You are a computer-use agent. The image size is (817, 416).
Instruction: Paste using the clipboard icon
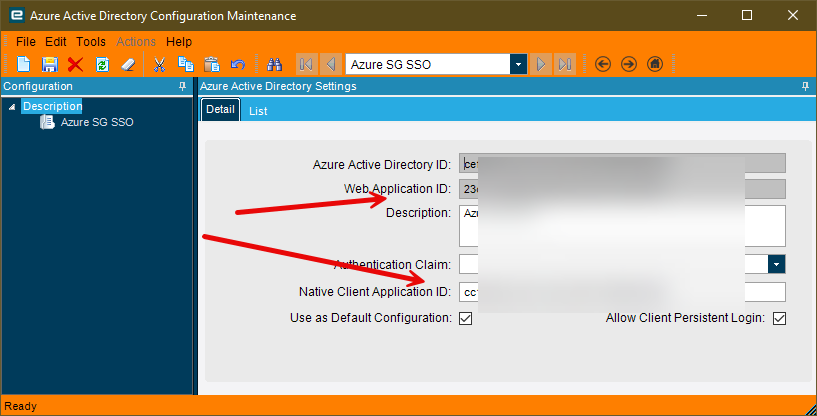pos(212,64)
